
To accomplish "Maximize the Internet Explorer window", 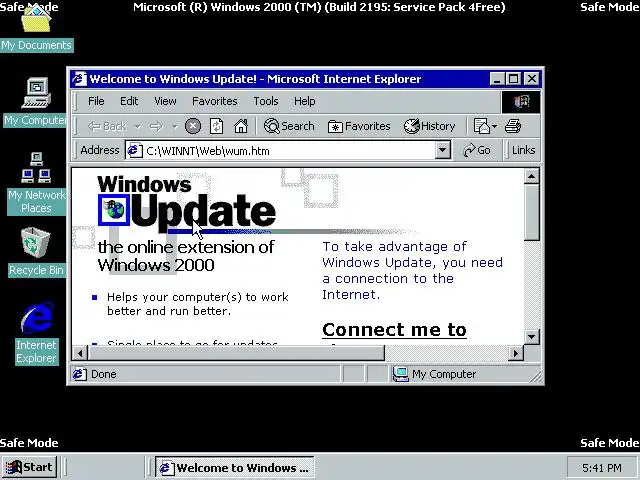I will (x=513, y=79).
